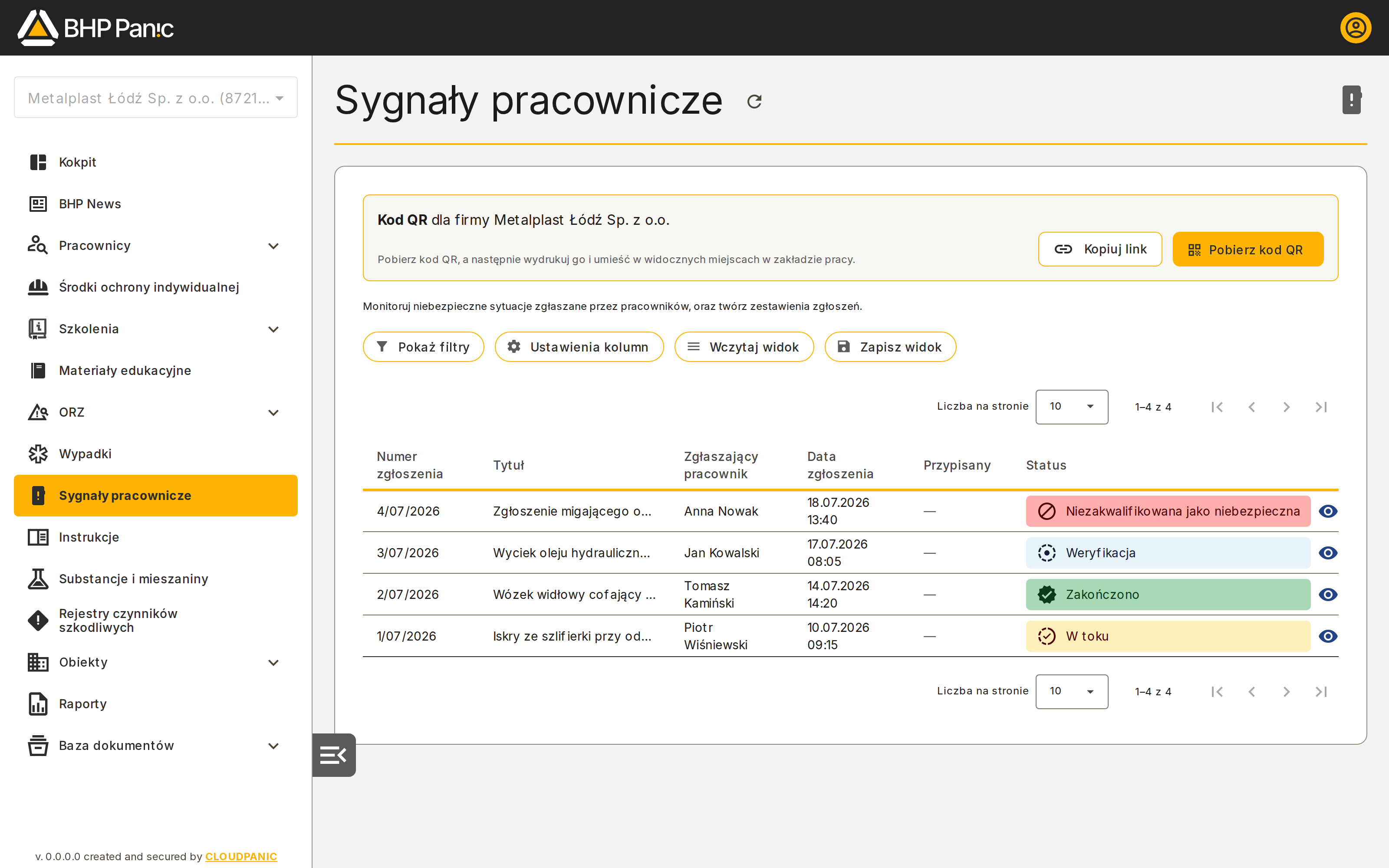Click Pobierz kod QR button
This screenshot has height=868, width=1389.
tap(1248, 249)
